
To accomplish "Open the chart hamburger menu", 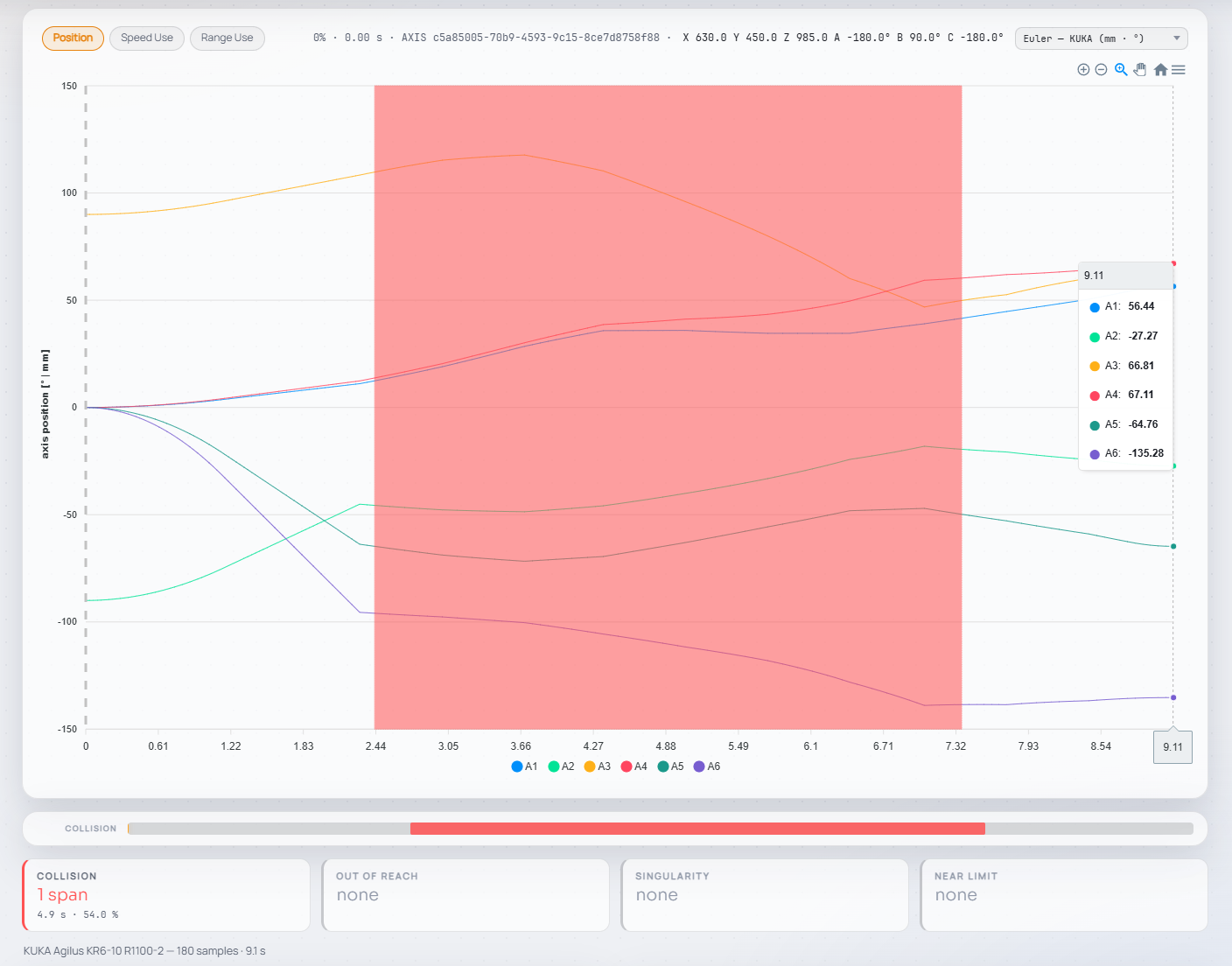I will pos(1179,70).
